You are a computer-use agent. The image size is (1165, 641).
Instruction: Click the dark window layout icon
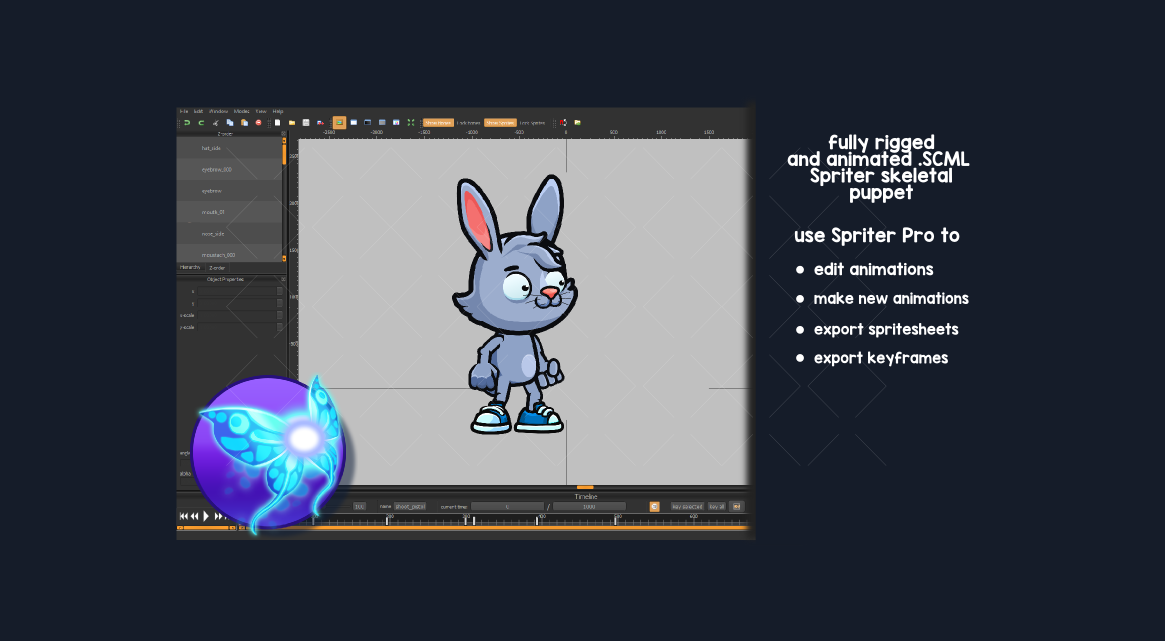[x=367, y=123]
